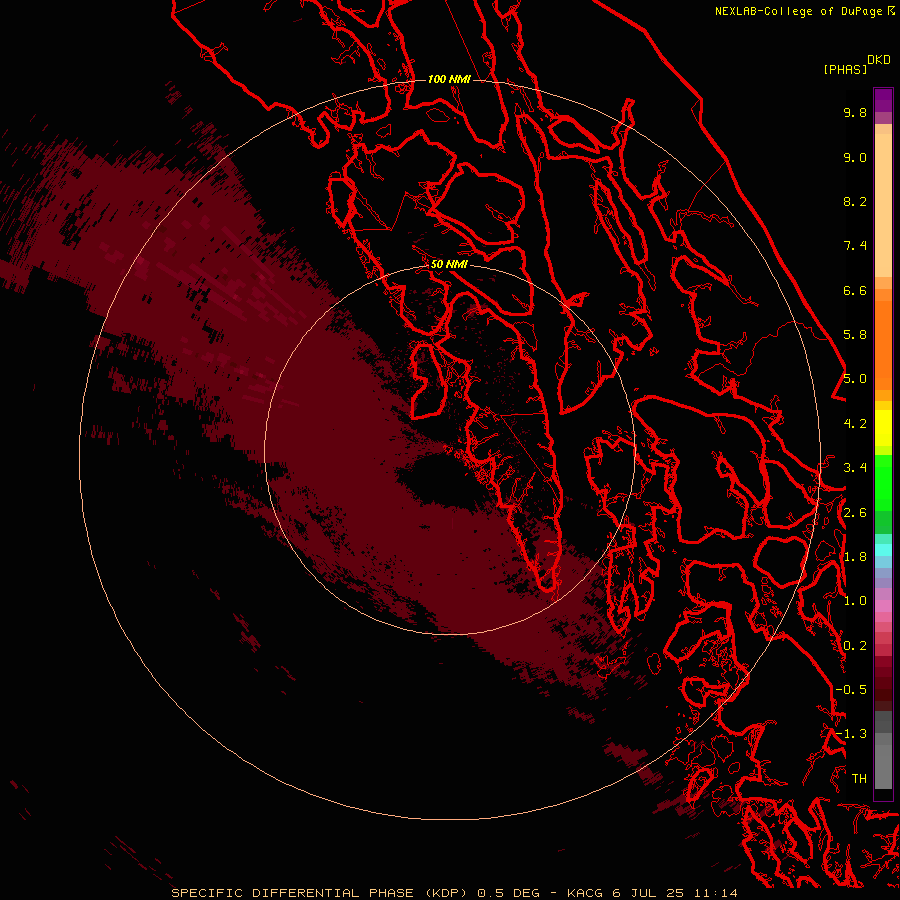Click the 9.8 value on the color scale
The height and width of the screenshot is (900, 900).
(x=855, y=112)
